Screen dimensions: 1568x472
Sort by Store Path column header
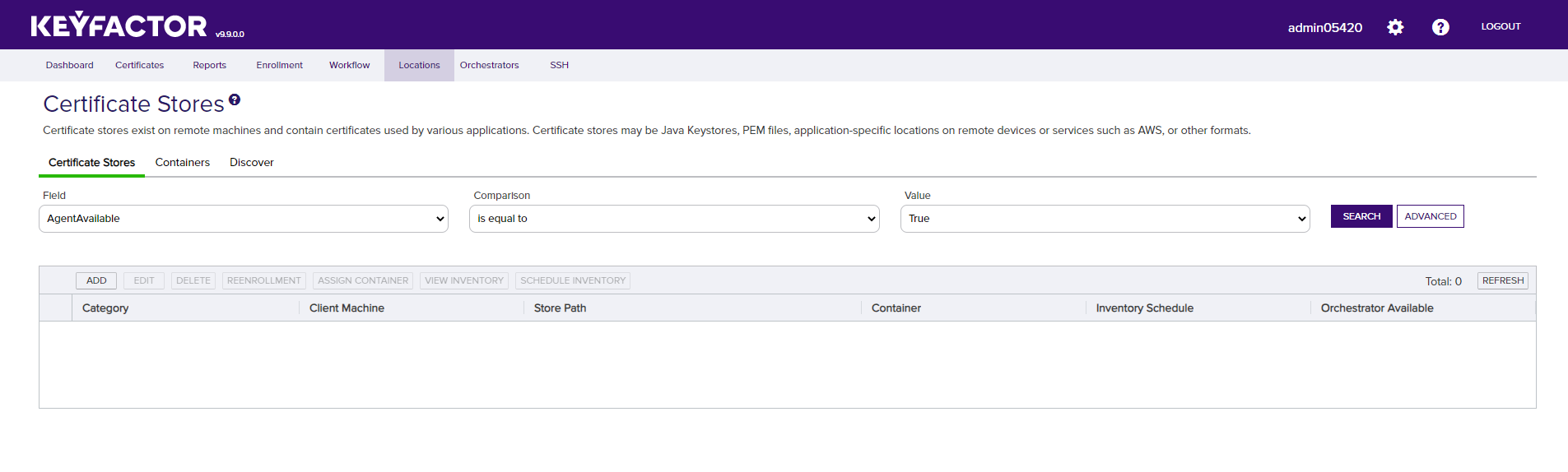560,308
